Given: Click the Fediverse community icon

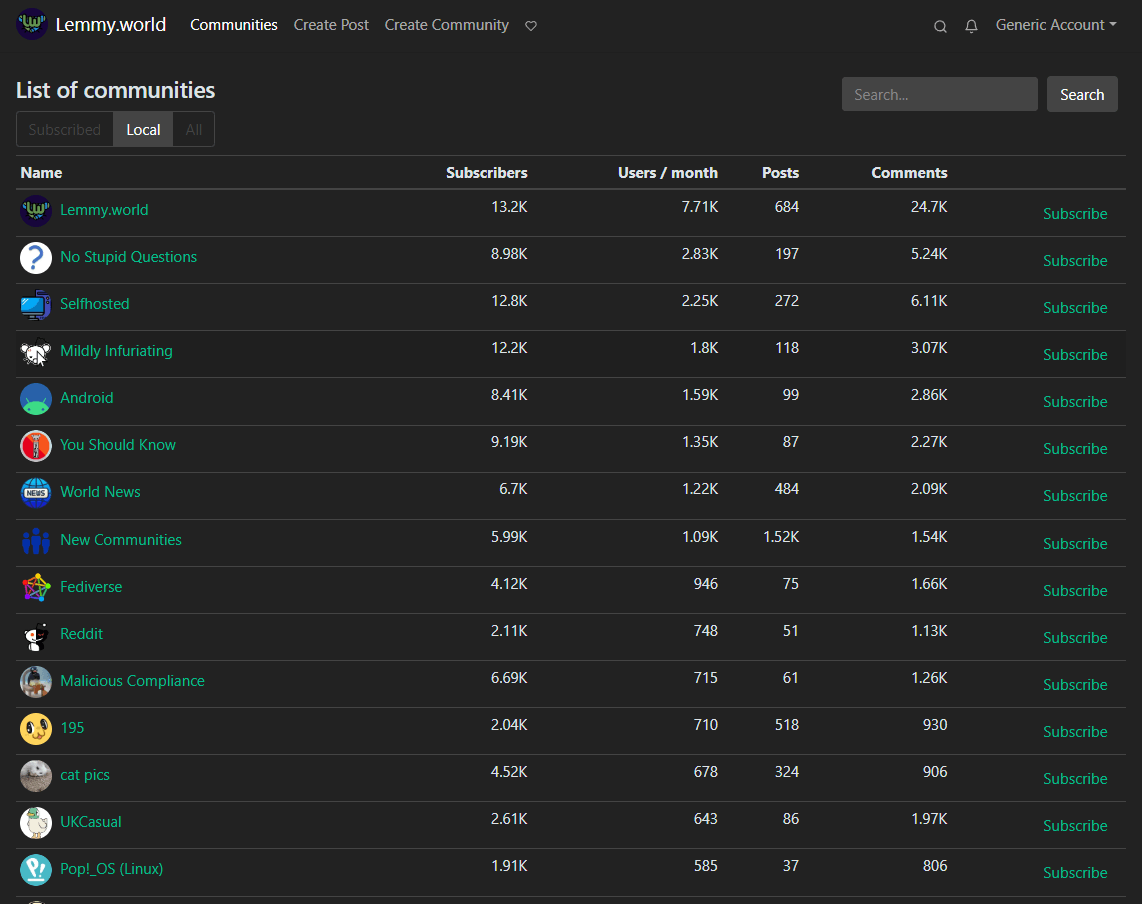Looking at the screenshot, I should point(36,587).
